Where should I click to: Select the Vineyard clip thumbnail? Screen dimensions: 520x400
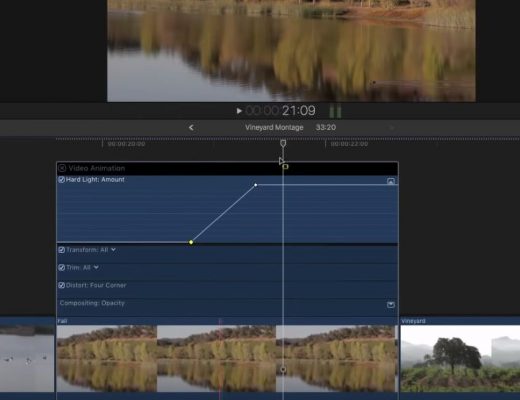[460, 358]
